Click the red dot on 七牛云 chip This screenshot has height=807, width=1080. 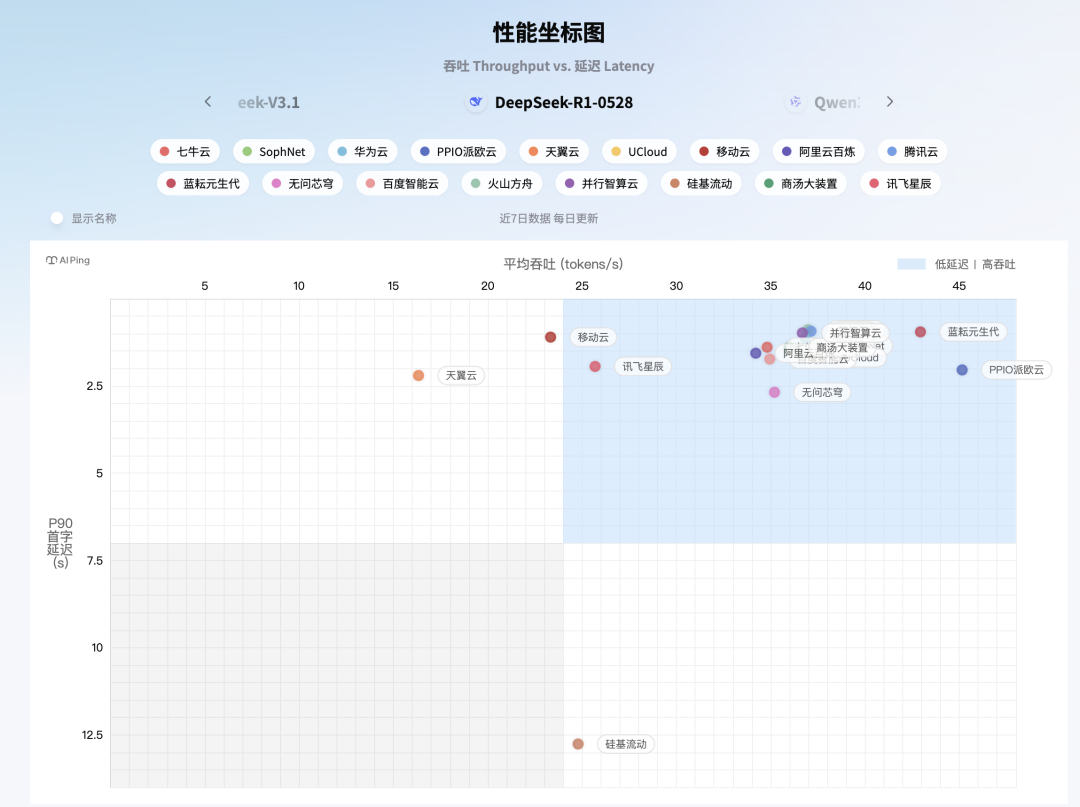point(166,151)
